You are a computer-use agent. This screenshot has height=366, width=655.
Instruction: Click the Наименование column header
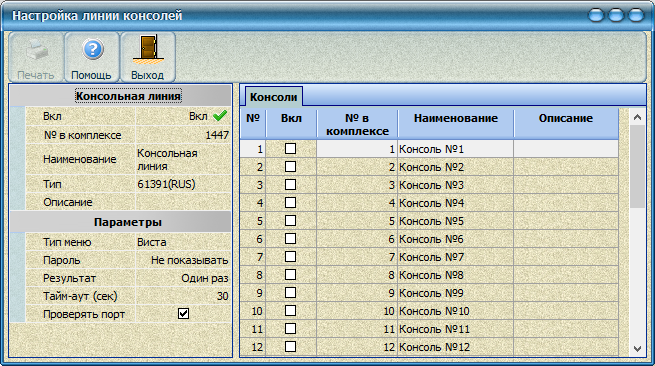coord(456,123)
